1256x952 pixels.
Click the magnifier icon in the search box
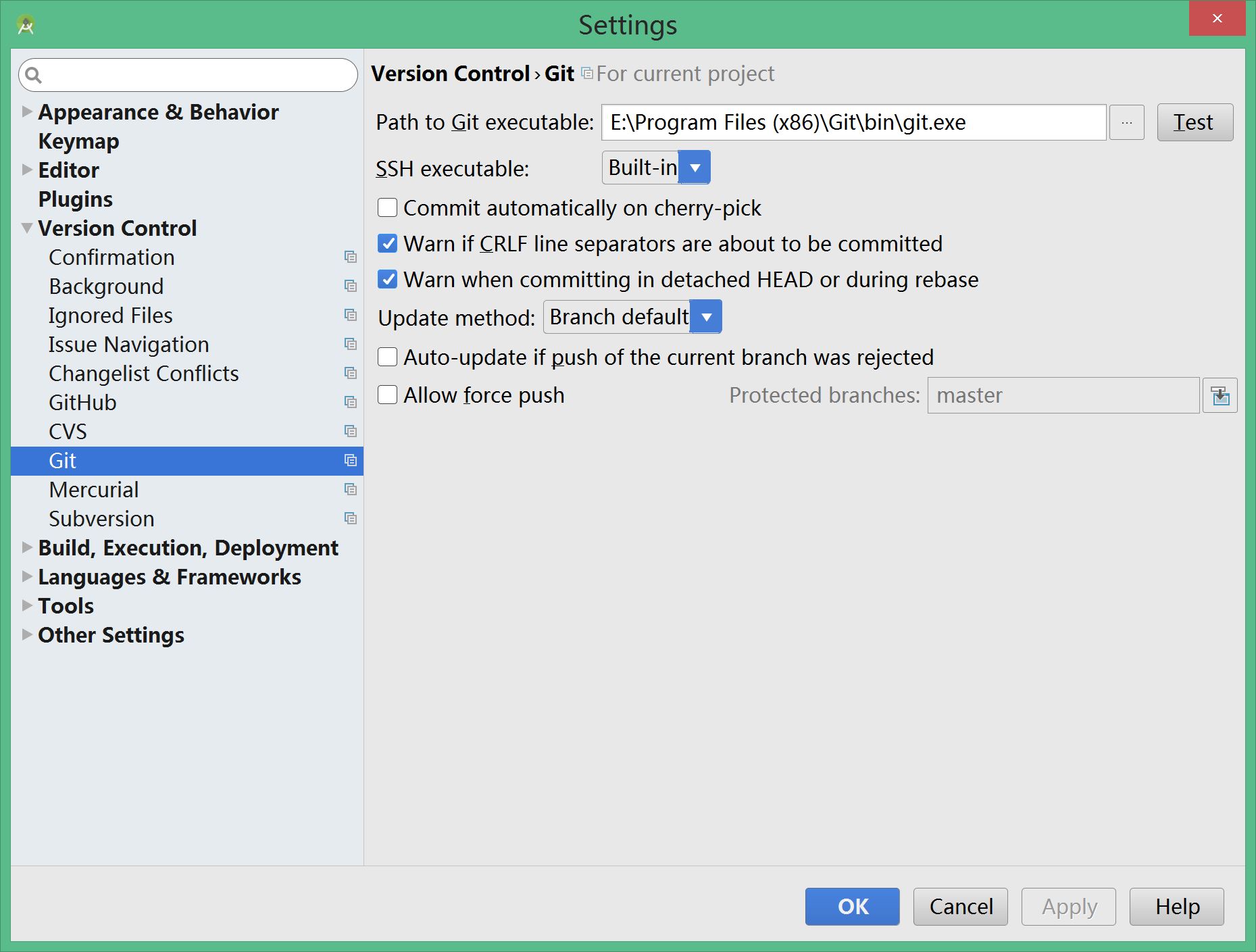point(34,75)
